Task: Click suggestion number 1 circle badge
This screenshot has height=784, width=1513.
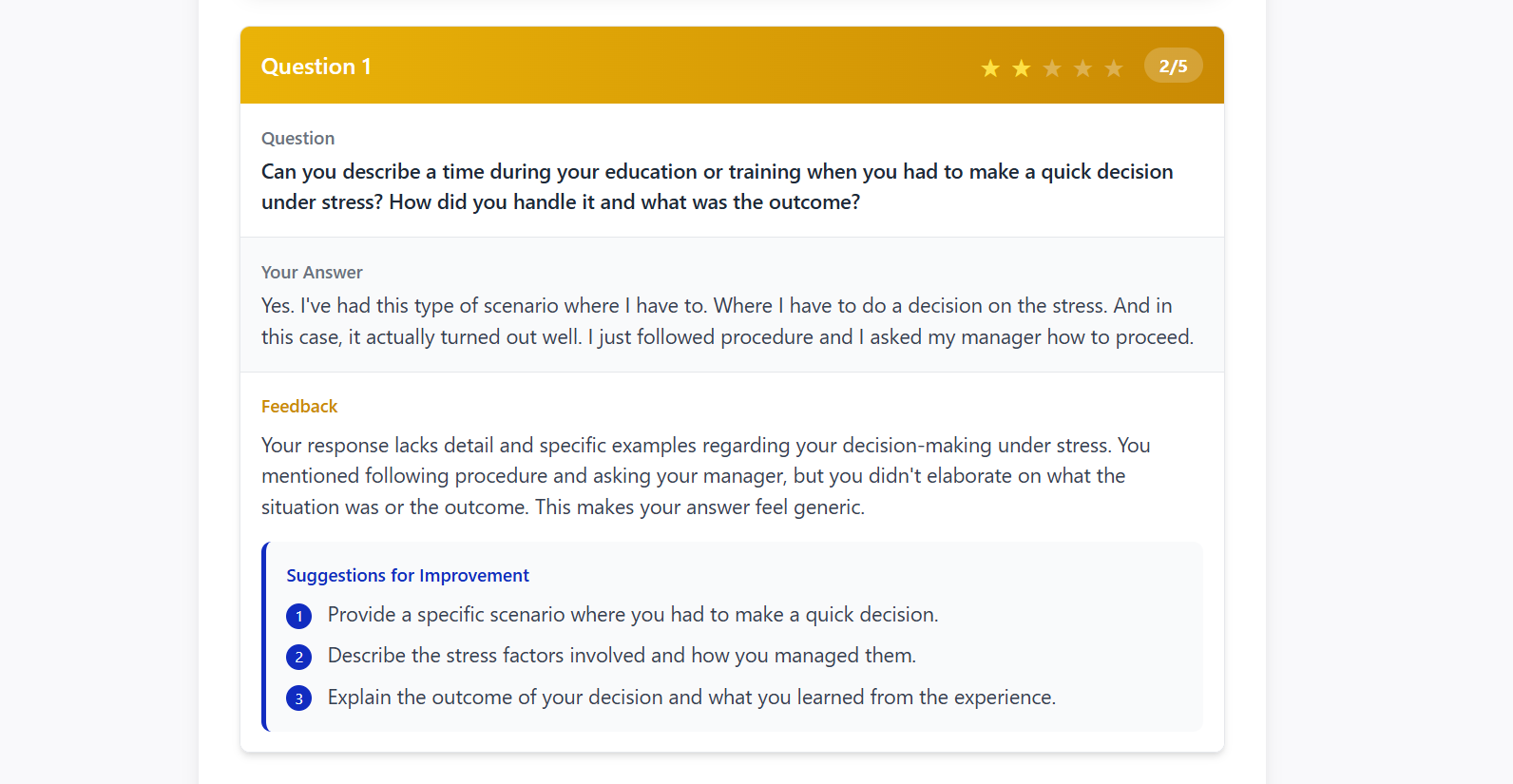Action: pos(298,616)
